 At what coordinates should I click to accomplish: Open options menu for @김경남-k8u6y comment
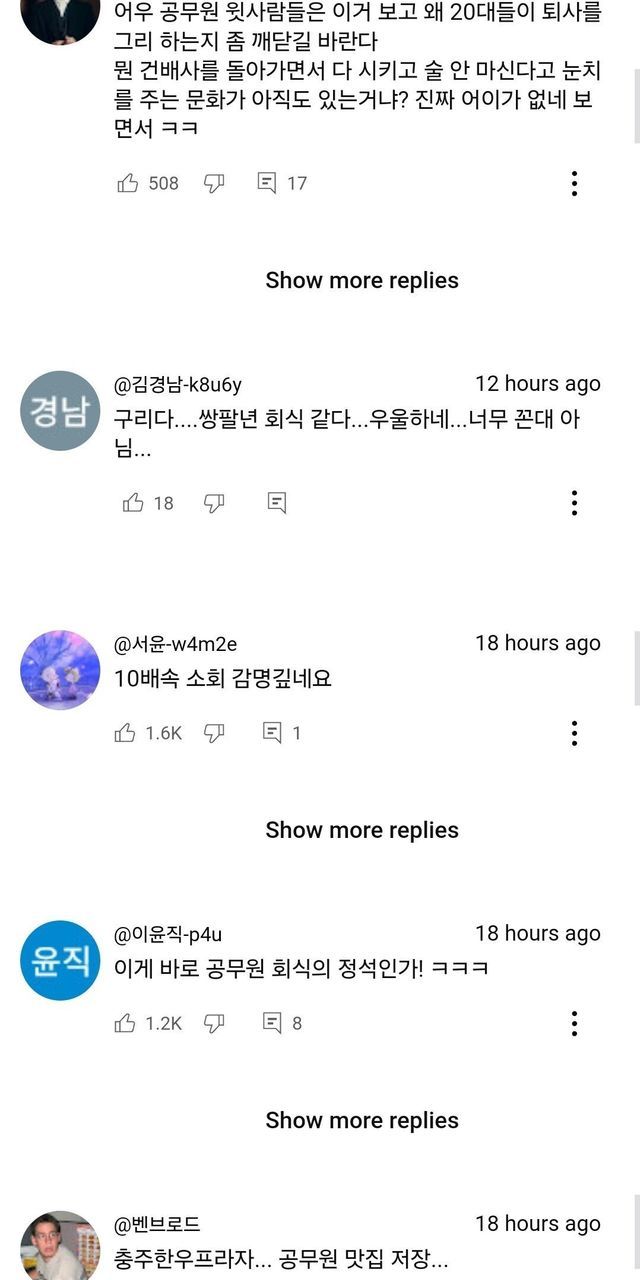574,502
